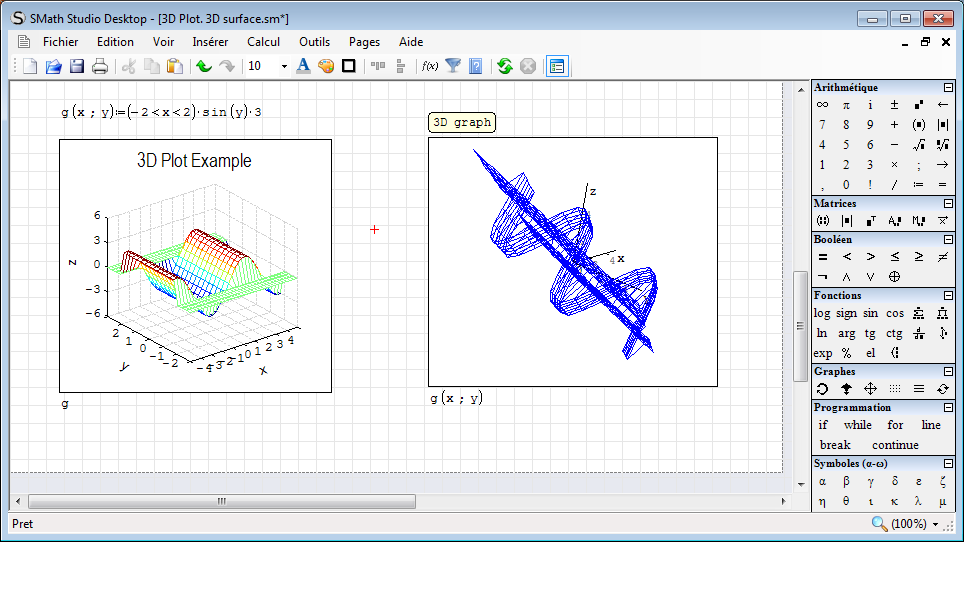Select the Move tool in Graphes panel
The width and height of the screenshot is (964, 600).
(x=870, y=389)
